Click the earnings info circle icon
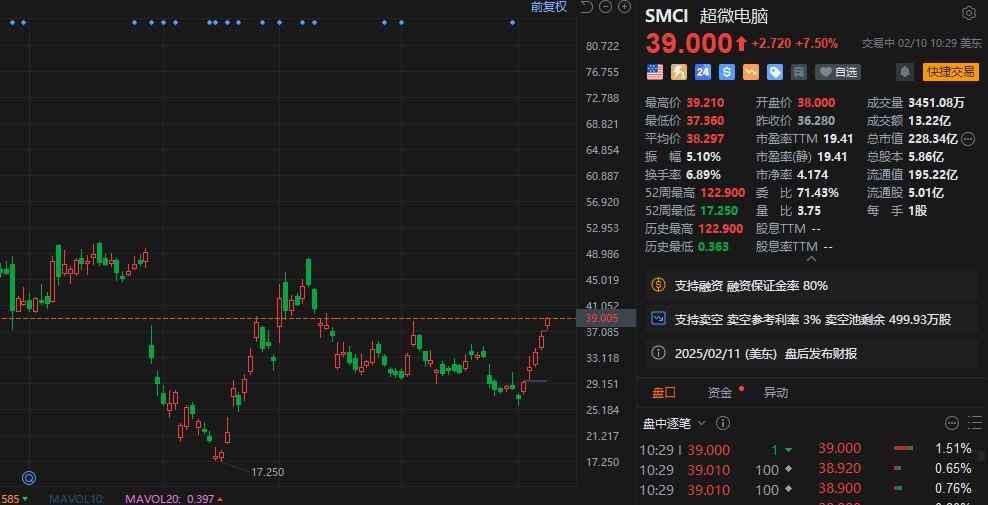 coord(658,353)
